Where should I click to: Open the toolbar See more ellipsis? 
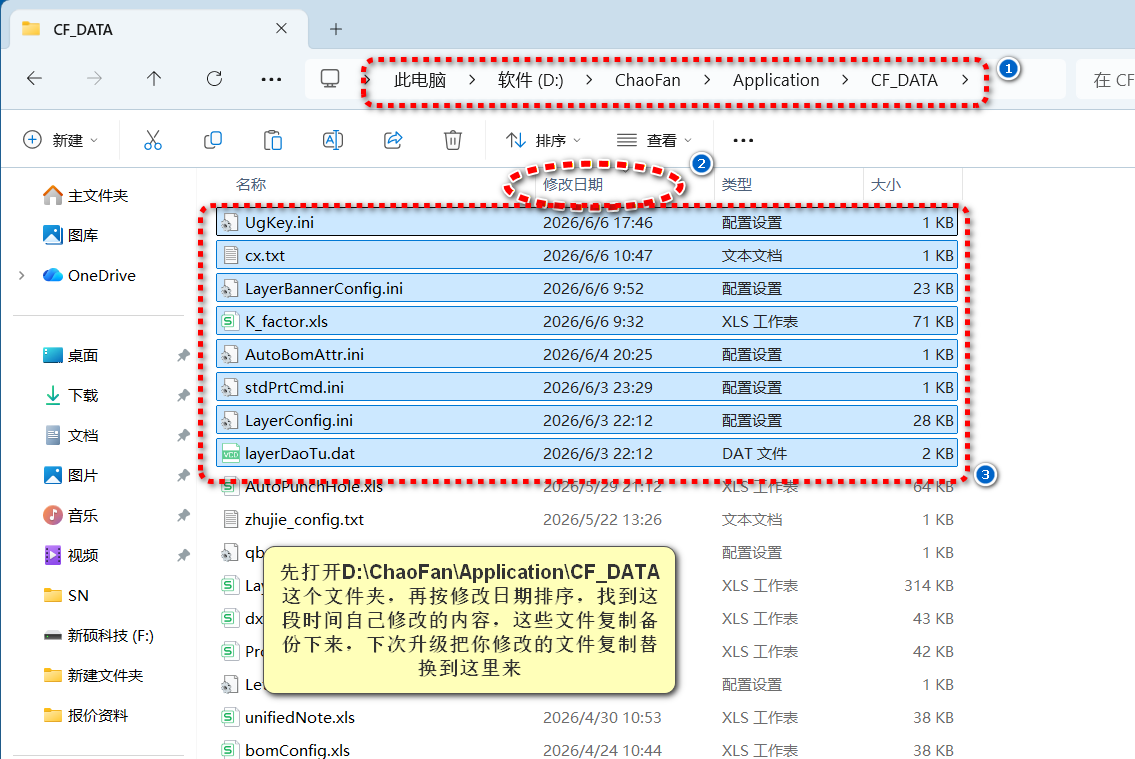coord(743,140)
